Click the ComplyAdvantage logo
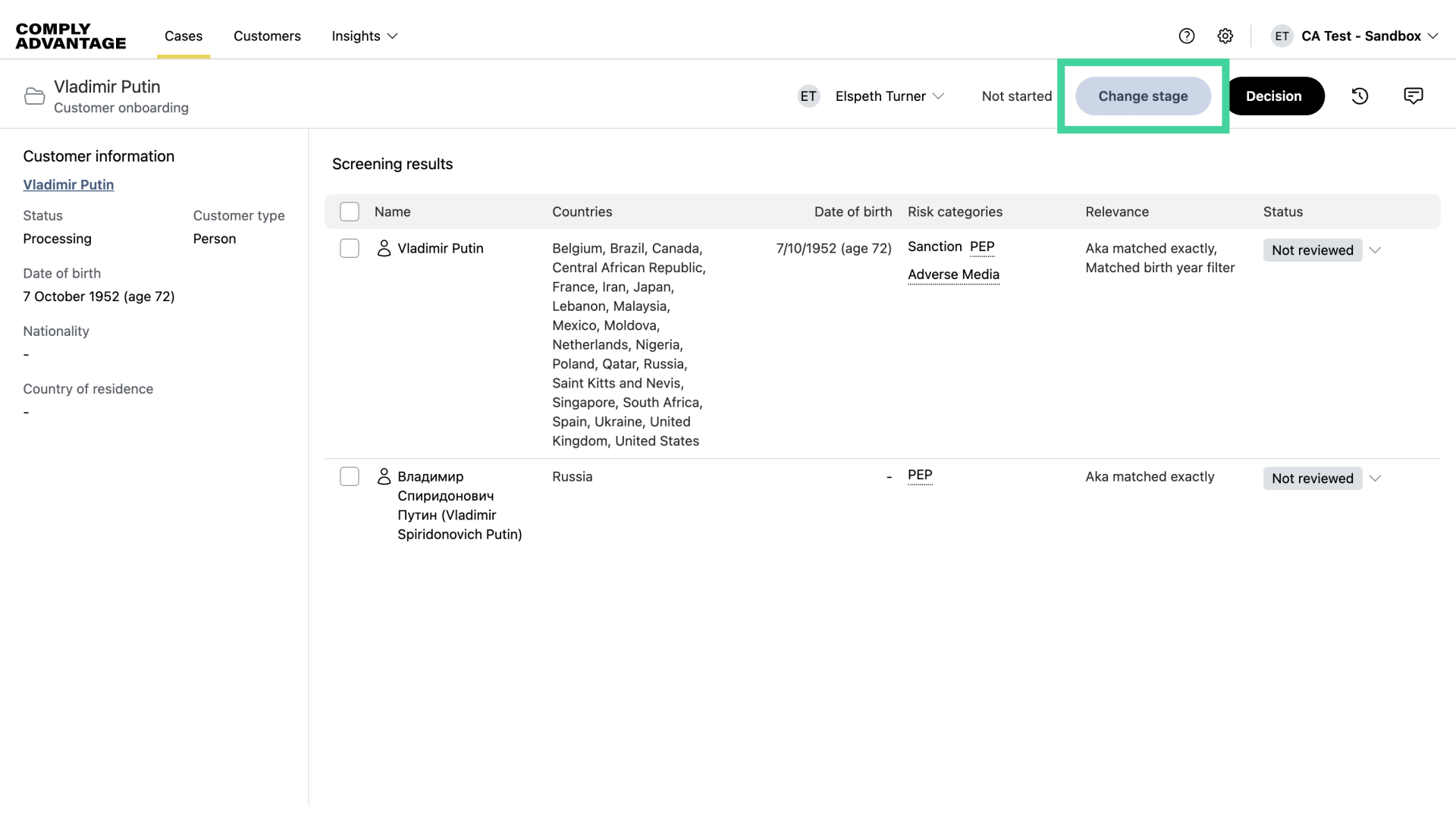The height and width of the screenshot is (819, 1456). pos(71,36)
